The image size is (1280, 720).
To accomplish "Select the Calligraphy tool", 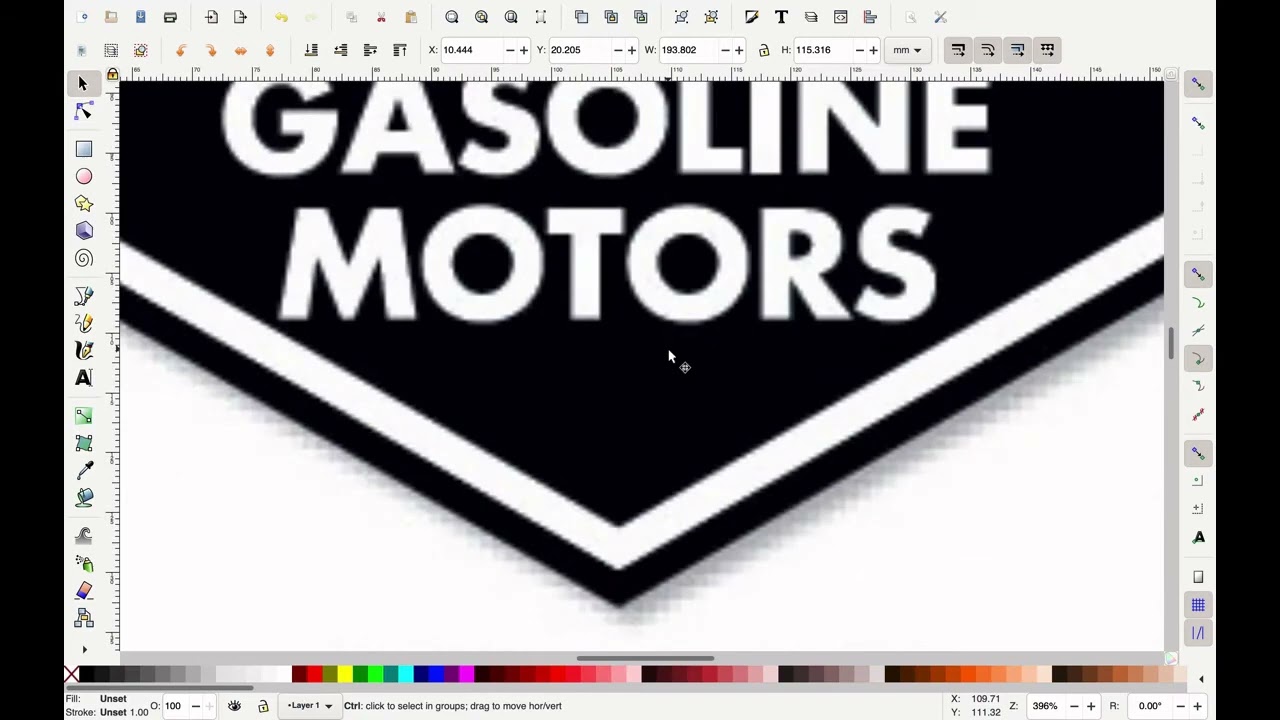I will (x=83, y=351).
